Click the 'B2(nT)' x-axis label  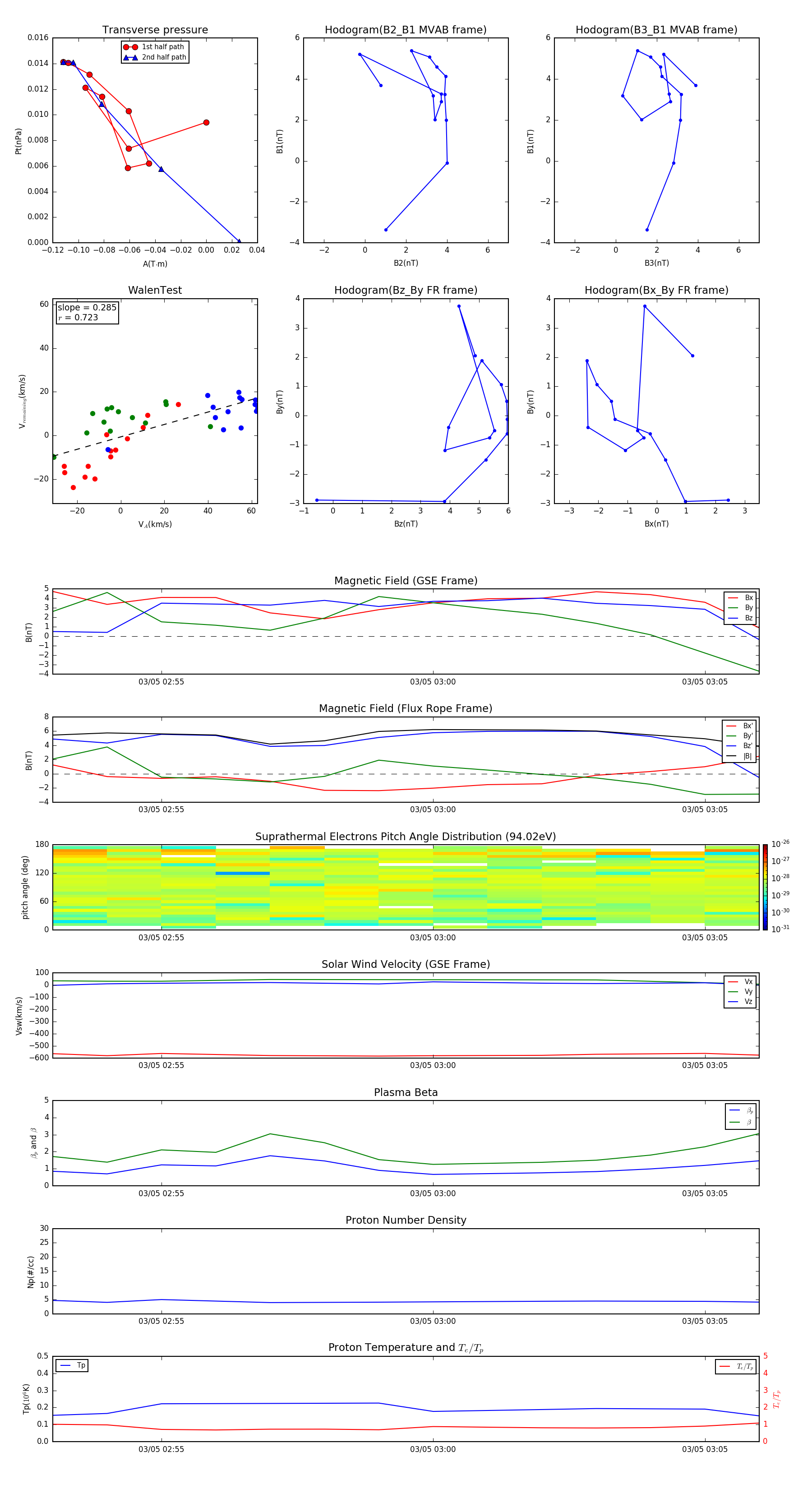pos(406,263)
